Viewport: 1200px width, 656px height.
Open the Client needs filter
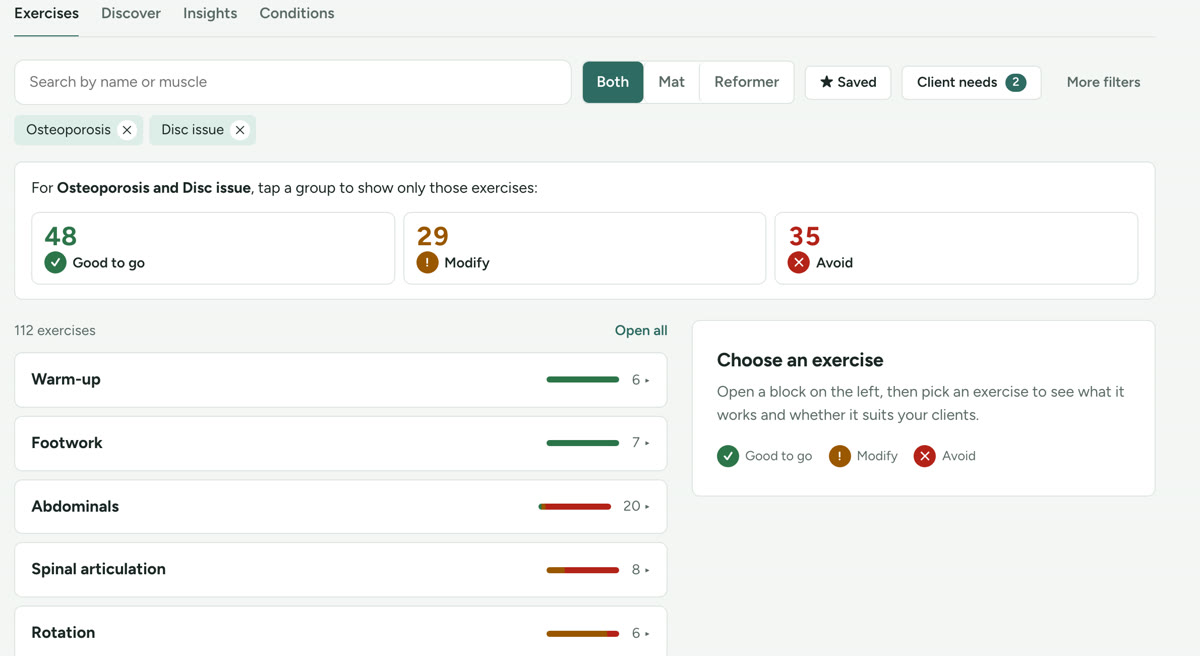tap(971, 82)
